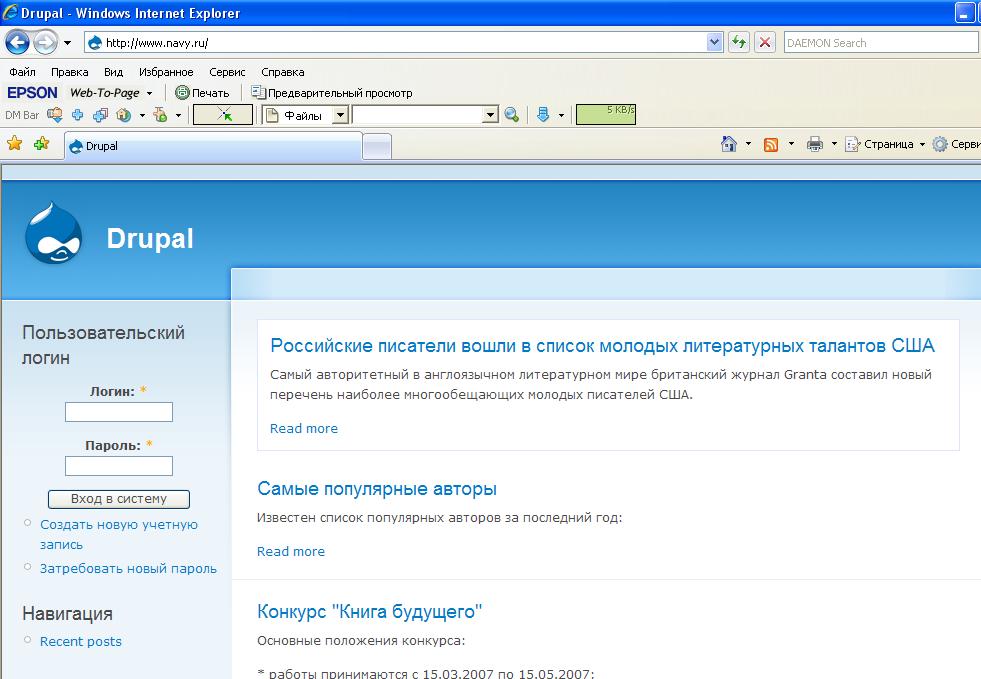Click the green speed indicator 5 KB/s
Viewport: 981px width, 679px height.
coord(606,115)
